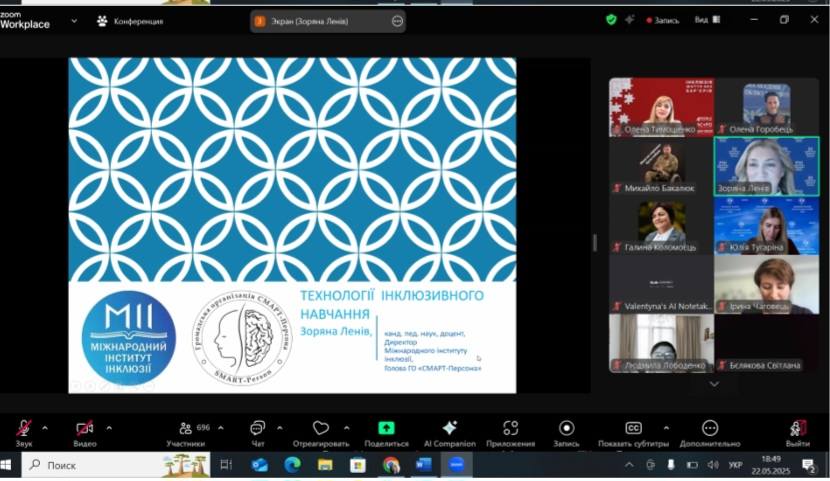Image resolution: width=830 pixels, height=481 pixels.
Task: Open the more options menu (Дополнительно)
Action: [709, 429]
